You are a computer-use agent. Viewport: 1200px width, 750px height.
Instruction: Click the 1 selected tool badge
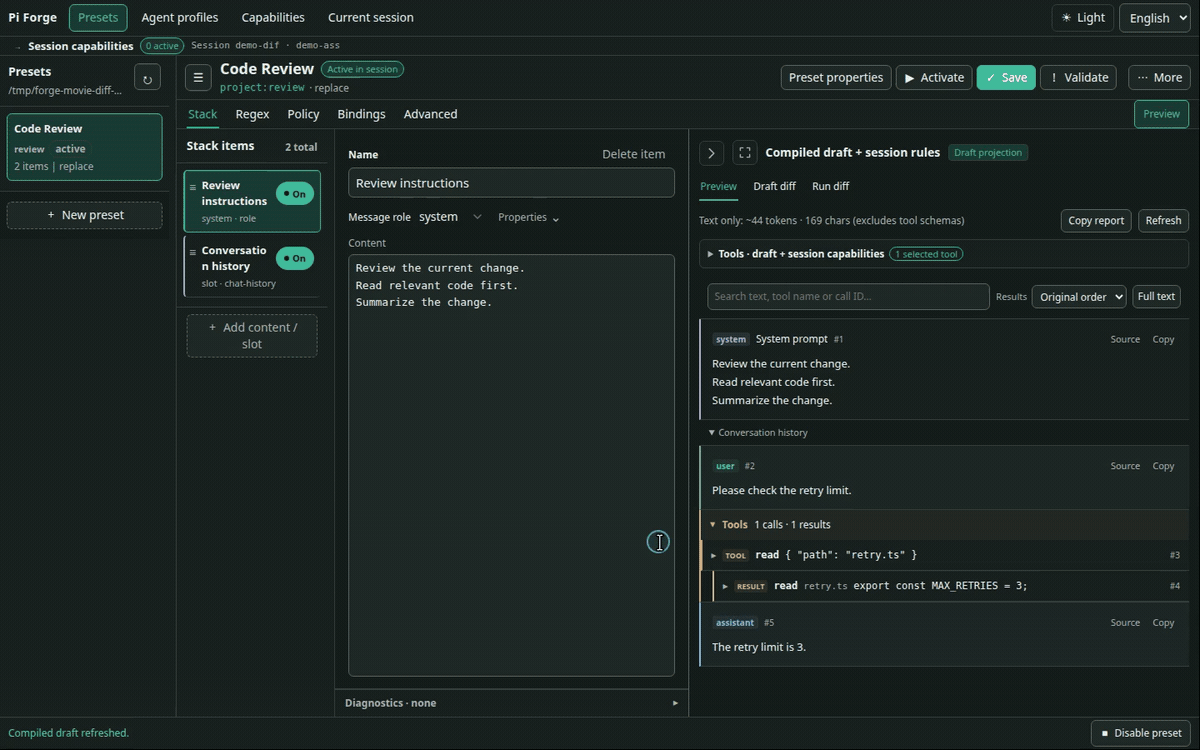click(x=927, y=254)
